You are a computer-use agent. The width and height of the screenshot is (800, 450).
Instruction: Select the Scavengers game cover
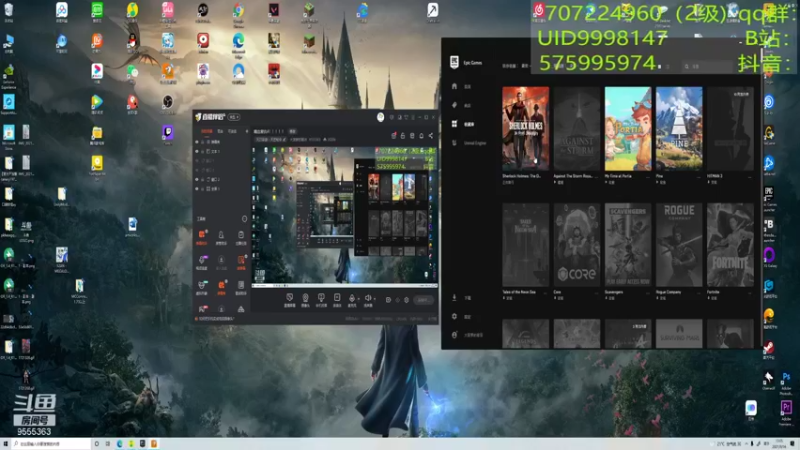628,245
